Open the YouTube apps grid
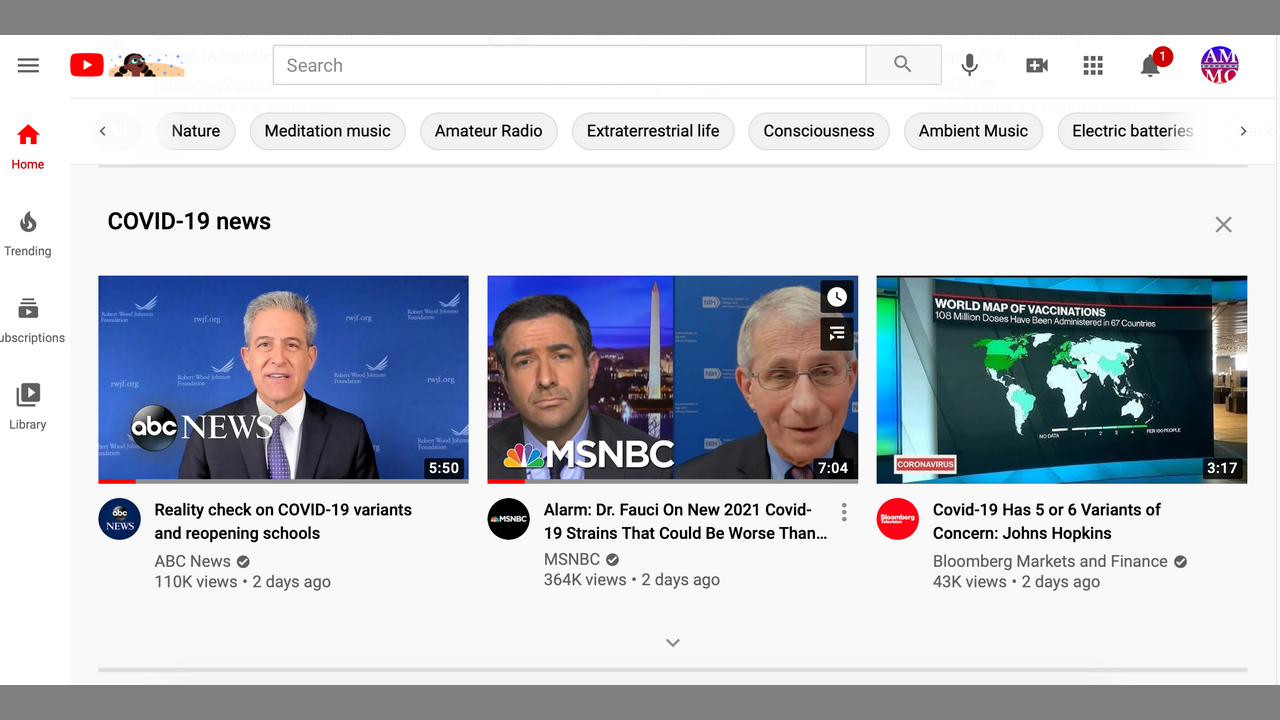Image resolution: width=1280 pixels, height=720 pixels. [1093, 66]
